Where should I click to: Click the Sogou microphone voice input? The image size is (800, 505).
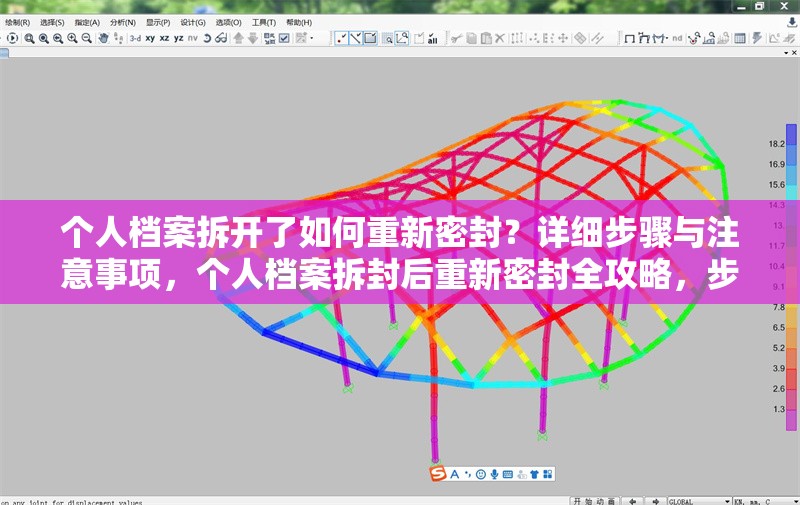[x=494, y=474]
